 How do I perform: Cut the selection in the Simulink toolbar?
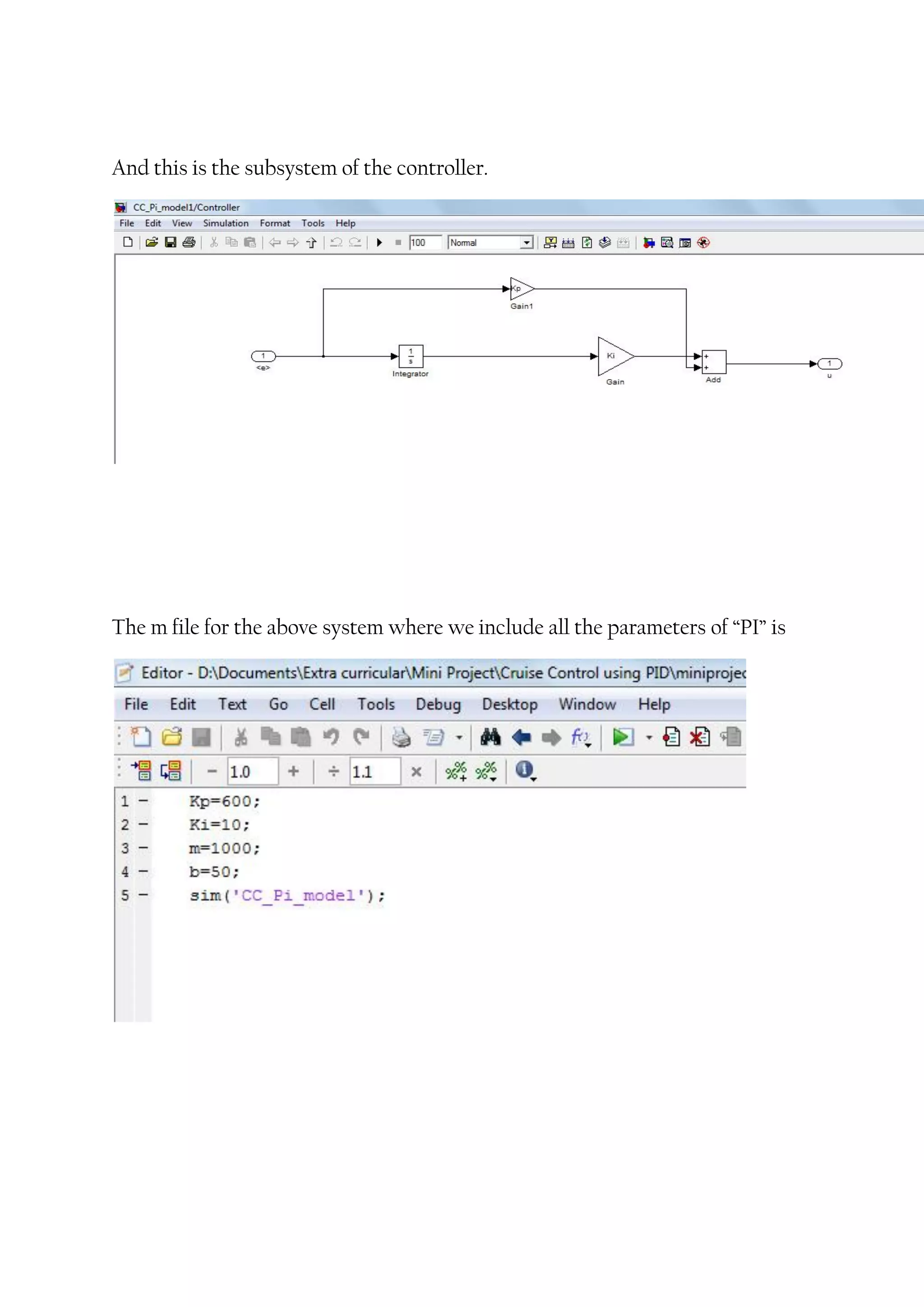pos(214,242)
